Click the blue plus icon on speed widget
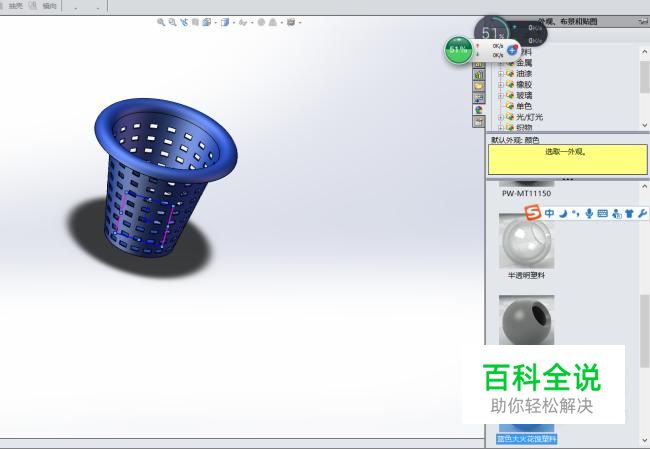The image size is (650, 449). [512, 50]
